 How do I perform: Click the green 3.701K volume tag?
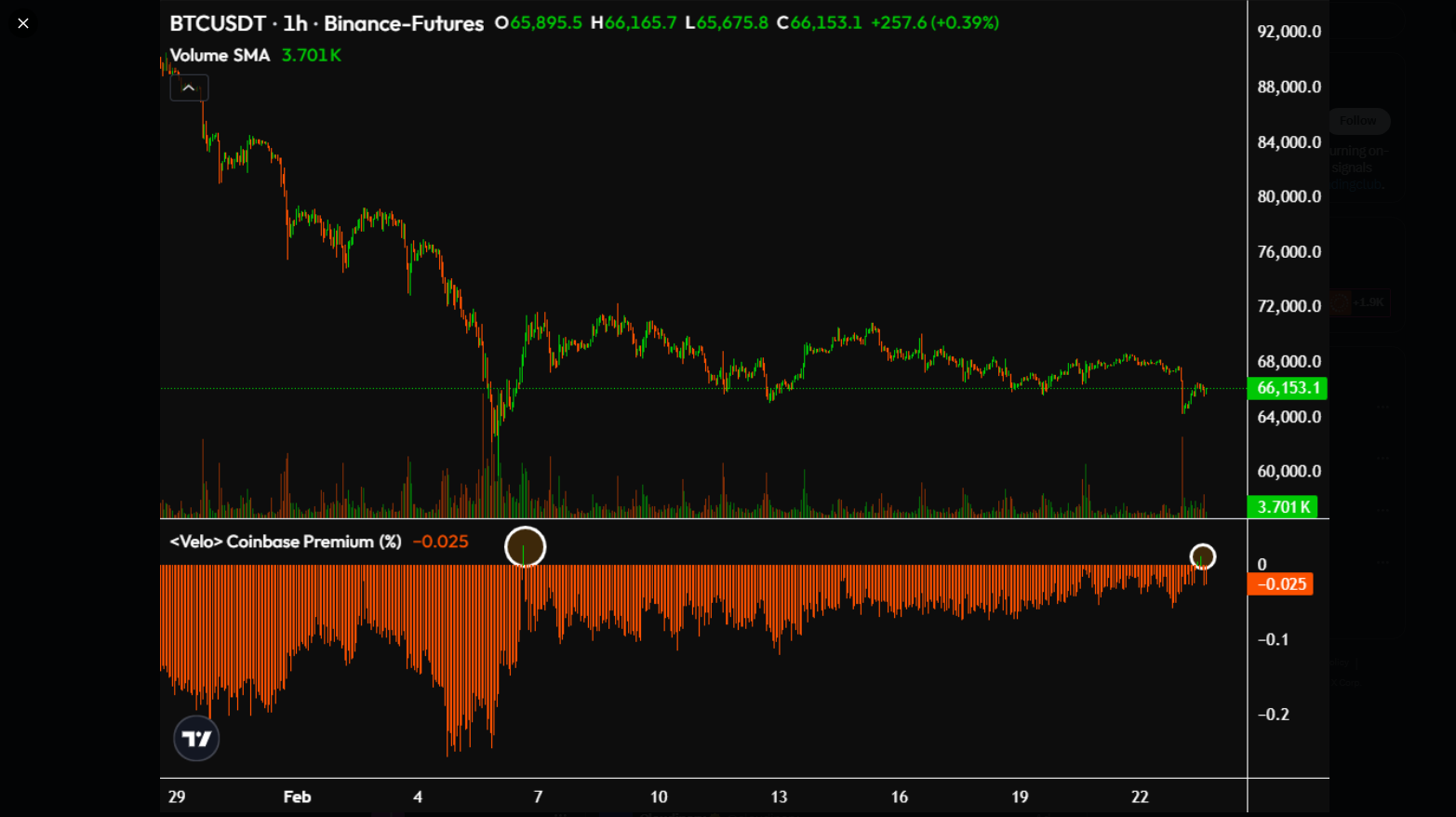click(1285, 507)
